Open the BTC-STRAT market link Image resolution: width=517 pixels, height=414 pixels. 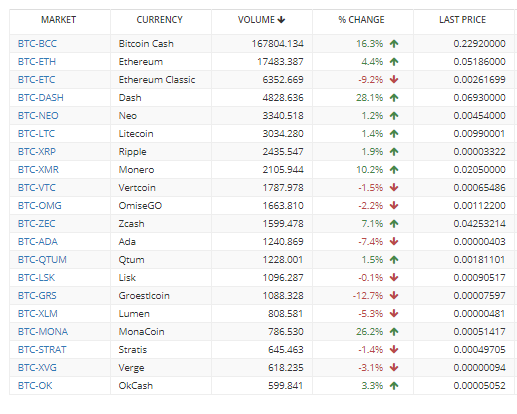point(42,350)
